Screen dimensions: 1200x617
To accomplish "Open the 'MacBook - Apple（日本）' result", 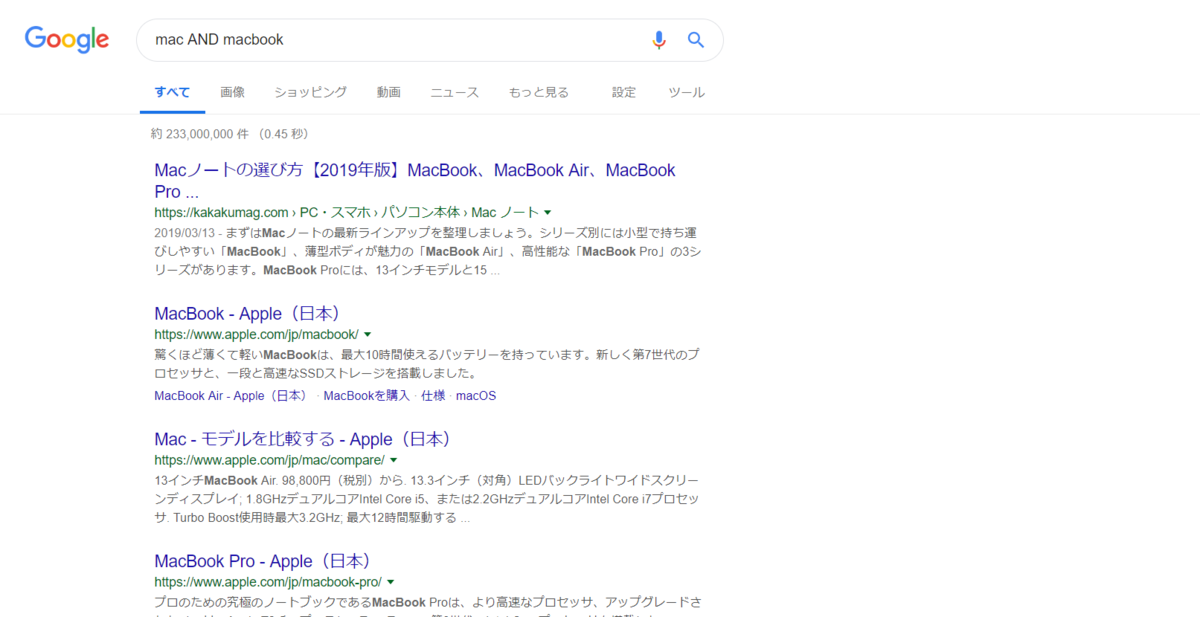I will point(250,314).
